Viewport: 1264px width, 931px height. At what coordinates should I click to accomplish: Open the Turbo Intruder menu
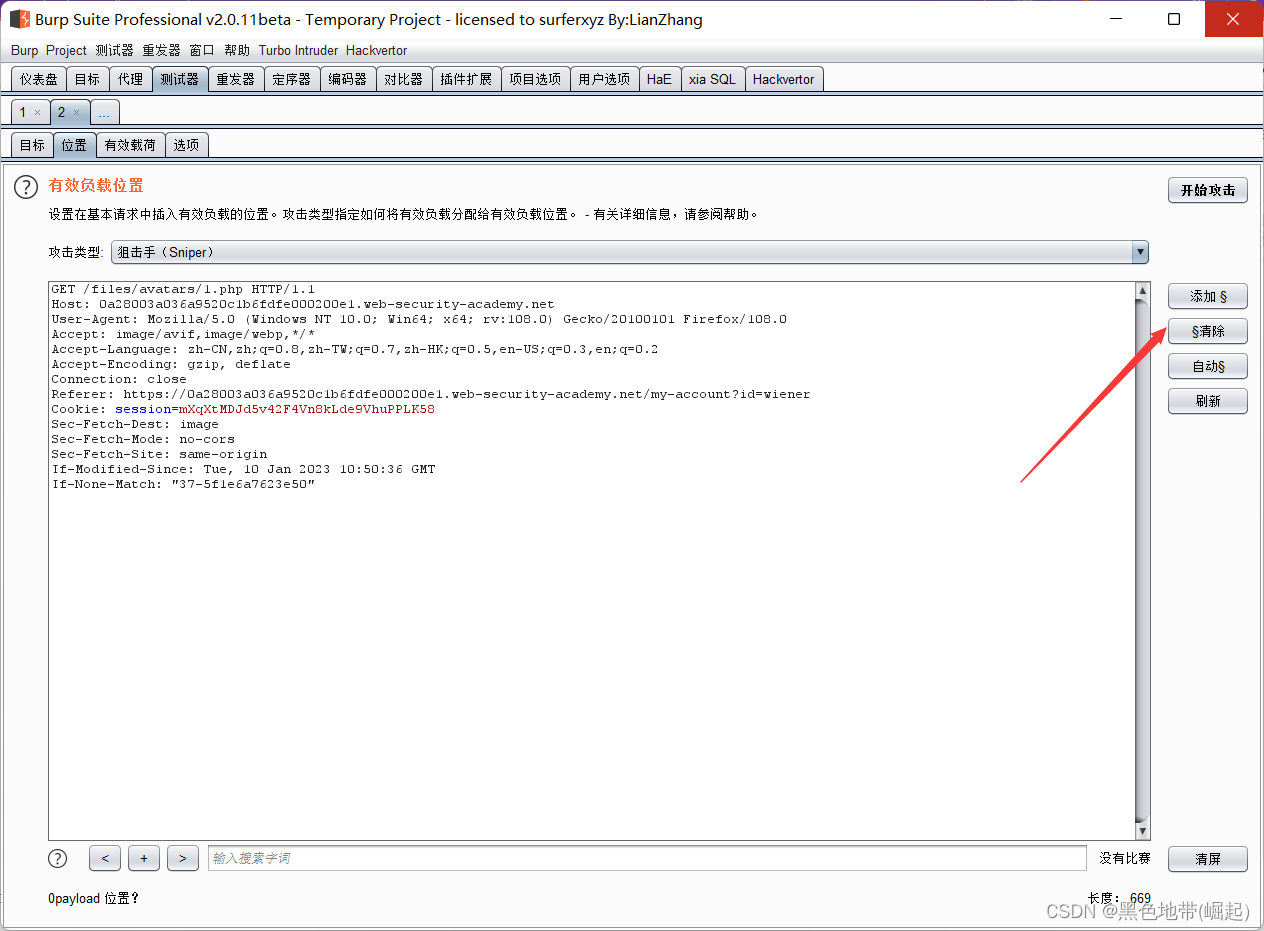pos(298,50)
